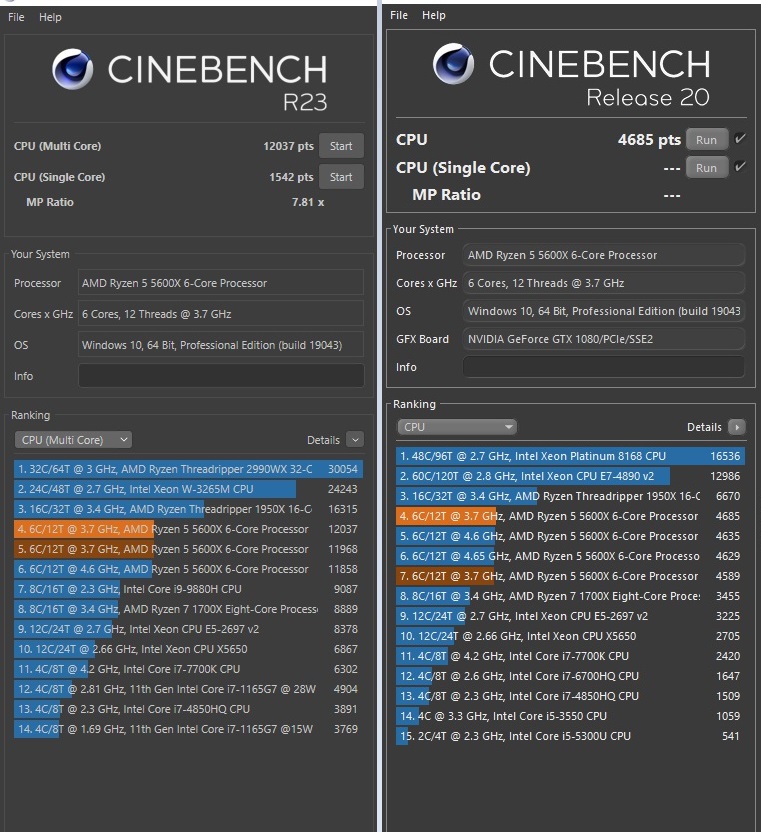Open the File menu in Cinebench R23
Image resolution: width=761 pixels, height=832 pixels.
pyautogui.click(x=18, y=18)
